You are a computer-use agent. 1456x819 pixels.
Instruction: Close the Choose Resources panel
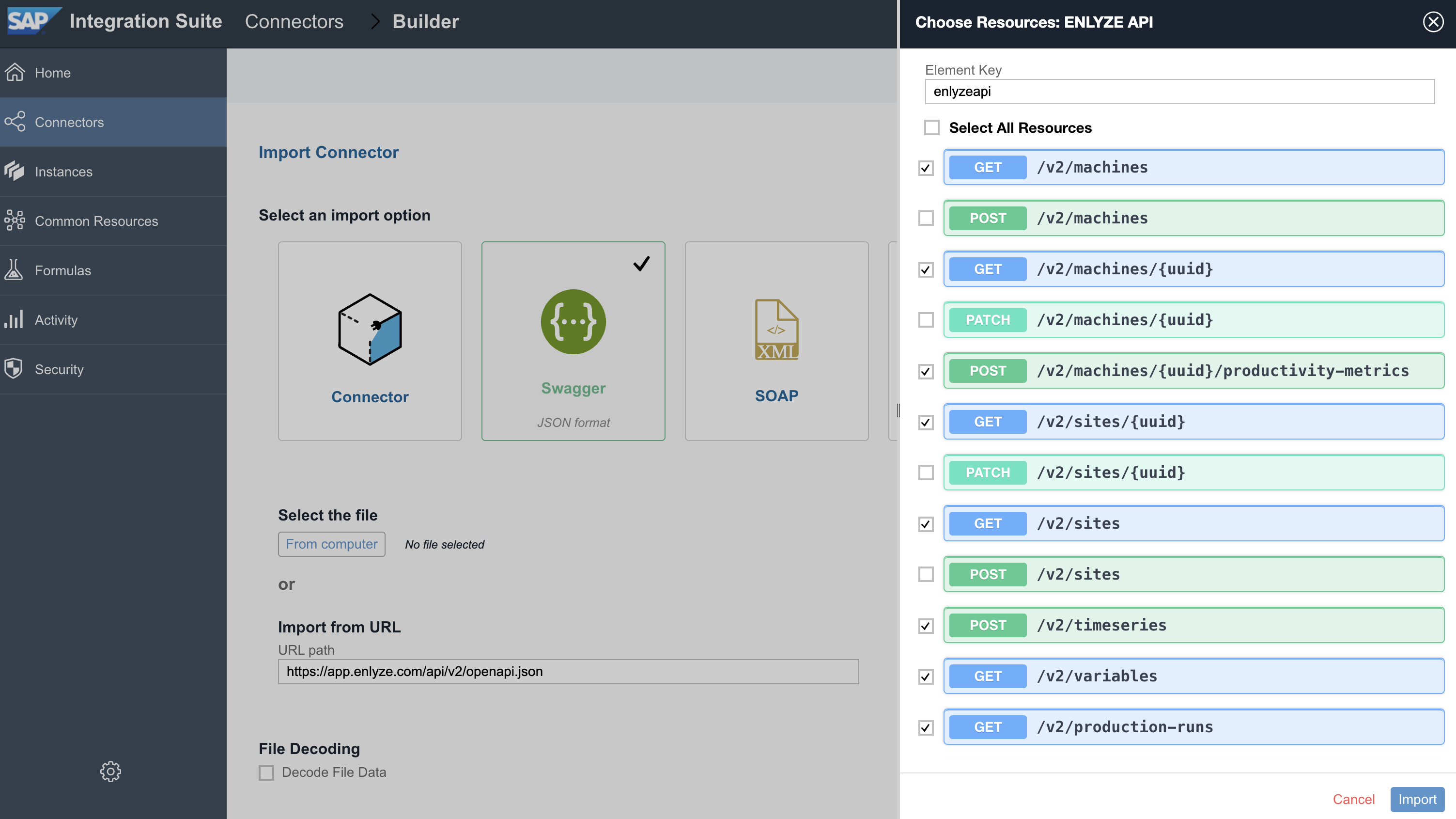(1433, 22)
